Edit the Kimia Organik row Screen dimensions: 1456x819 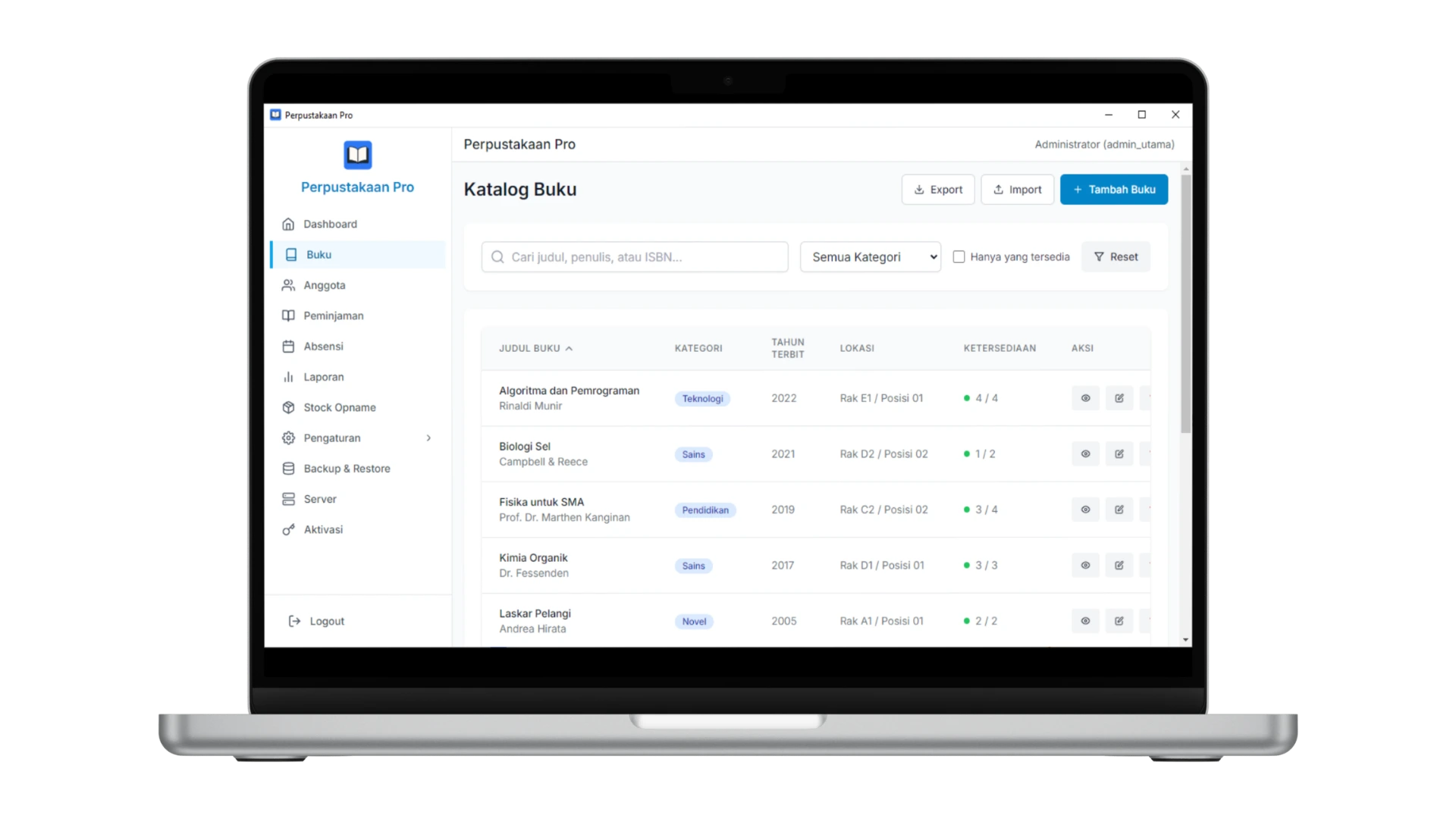tap(1119, 566)
